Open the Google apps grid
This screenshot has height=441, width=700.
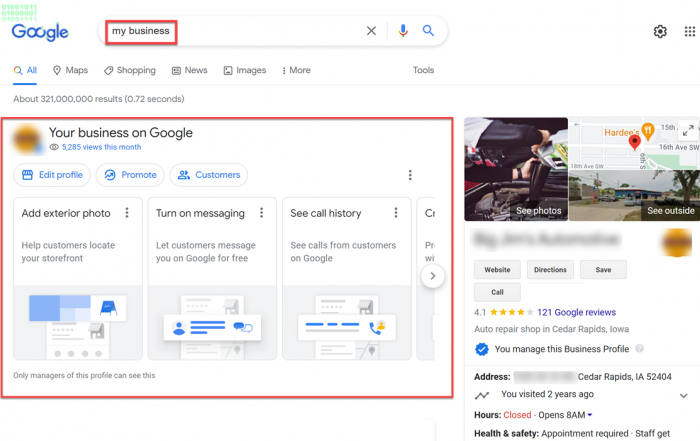[x=690, y=31]
